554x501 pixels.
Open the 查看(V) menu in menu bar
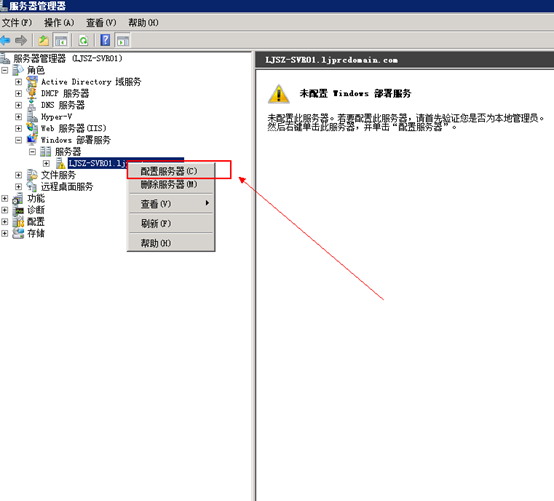point(101,23)
